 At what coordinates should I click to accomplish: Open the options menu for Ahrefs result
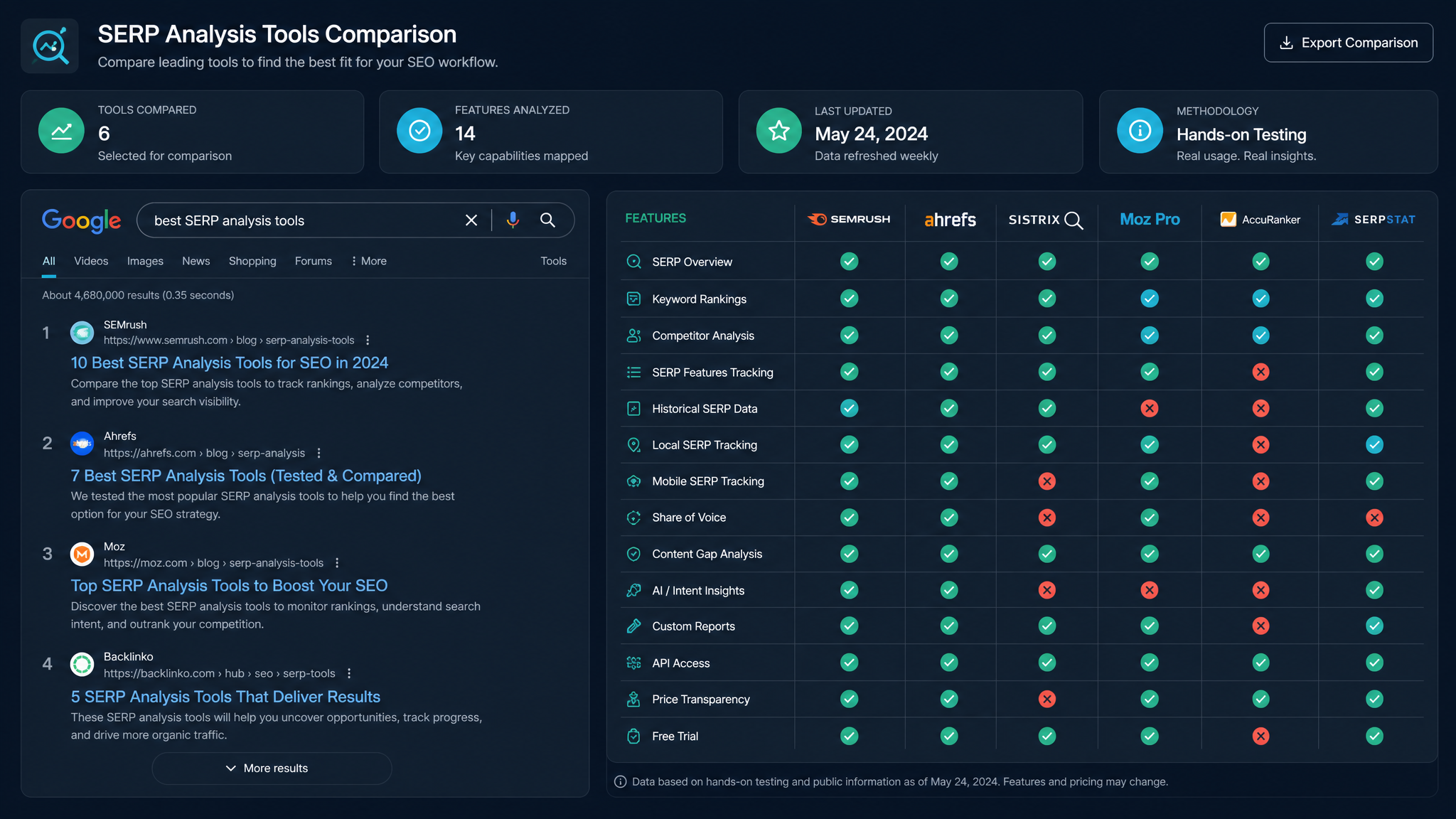click(x=318, y=453)
